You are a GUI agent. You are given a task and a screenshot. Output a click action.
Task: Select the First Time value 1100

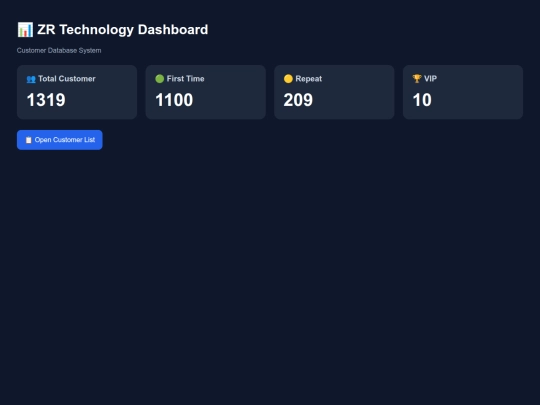coord(174,100)
